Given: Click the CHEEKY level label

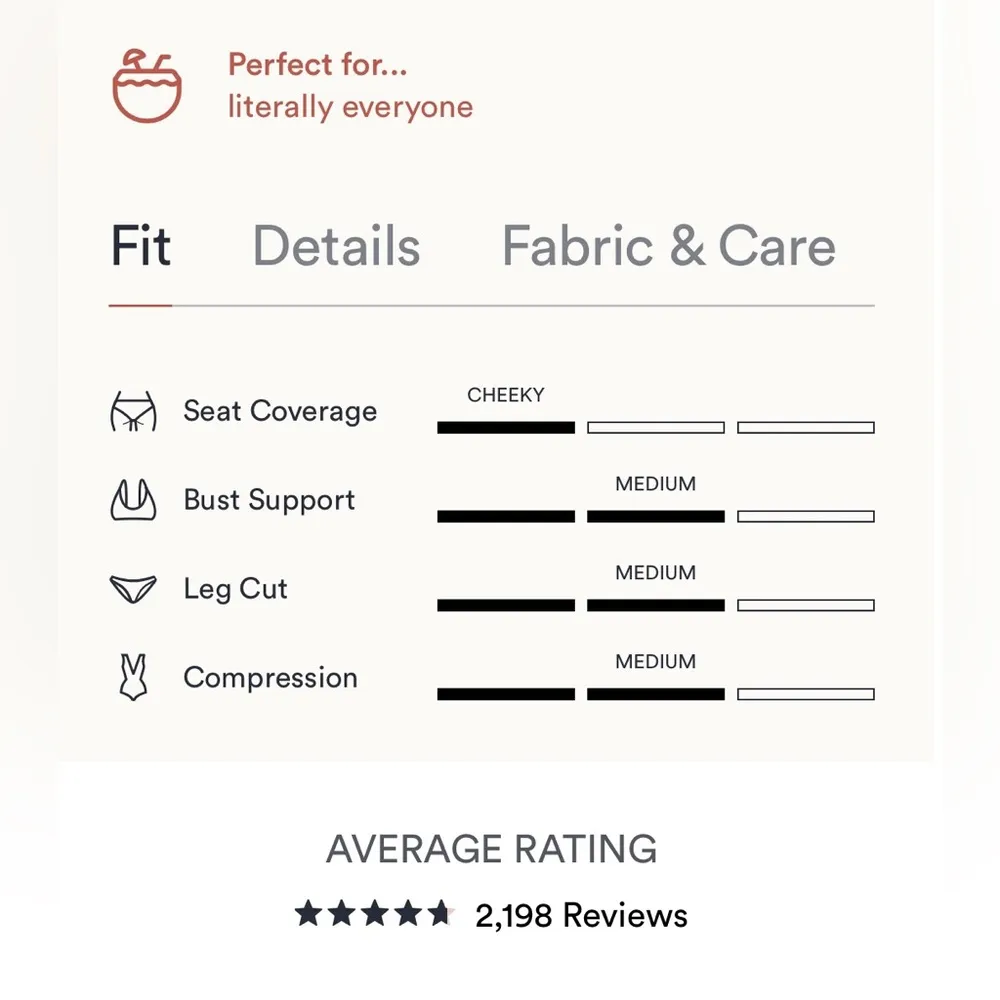Looking at the screenshot, I should [506, 395].
